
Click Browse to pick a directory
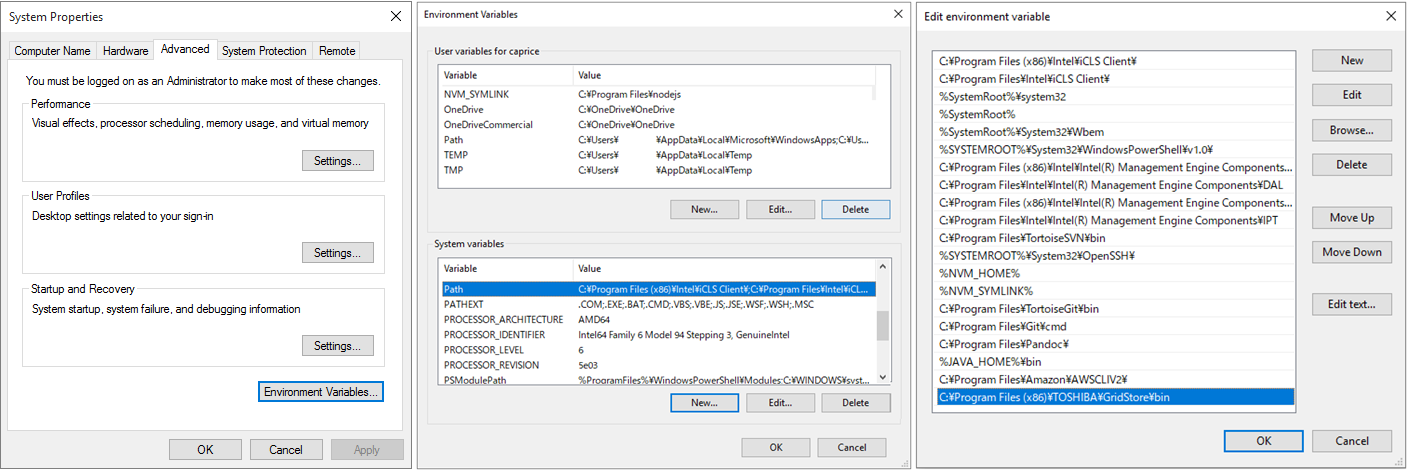coord(1351,130)
